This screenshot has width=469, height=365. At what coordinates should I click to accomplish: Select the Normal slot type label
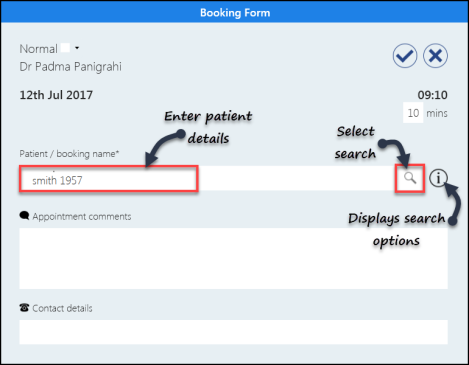point(39,49)
